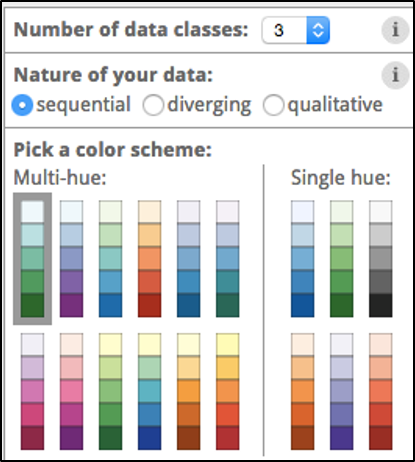Choose the yellow-green-blue multi-hue scheme
Screen dimensions: 415x462
coord(149,392)
